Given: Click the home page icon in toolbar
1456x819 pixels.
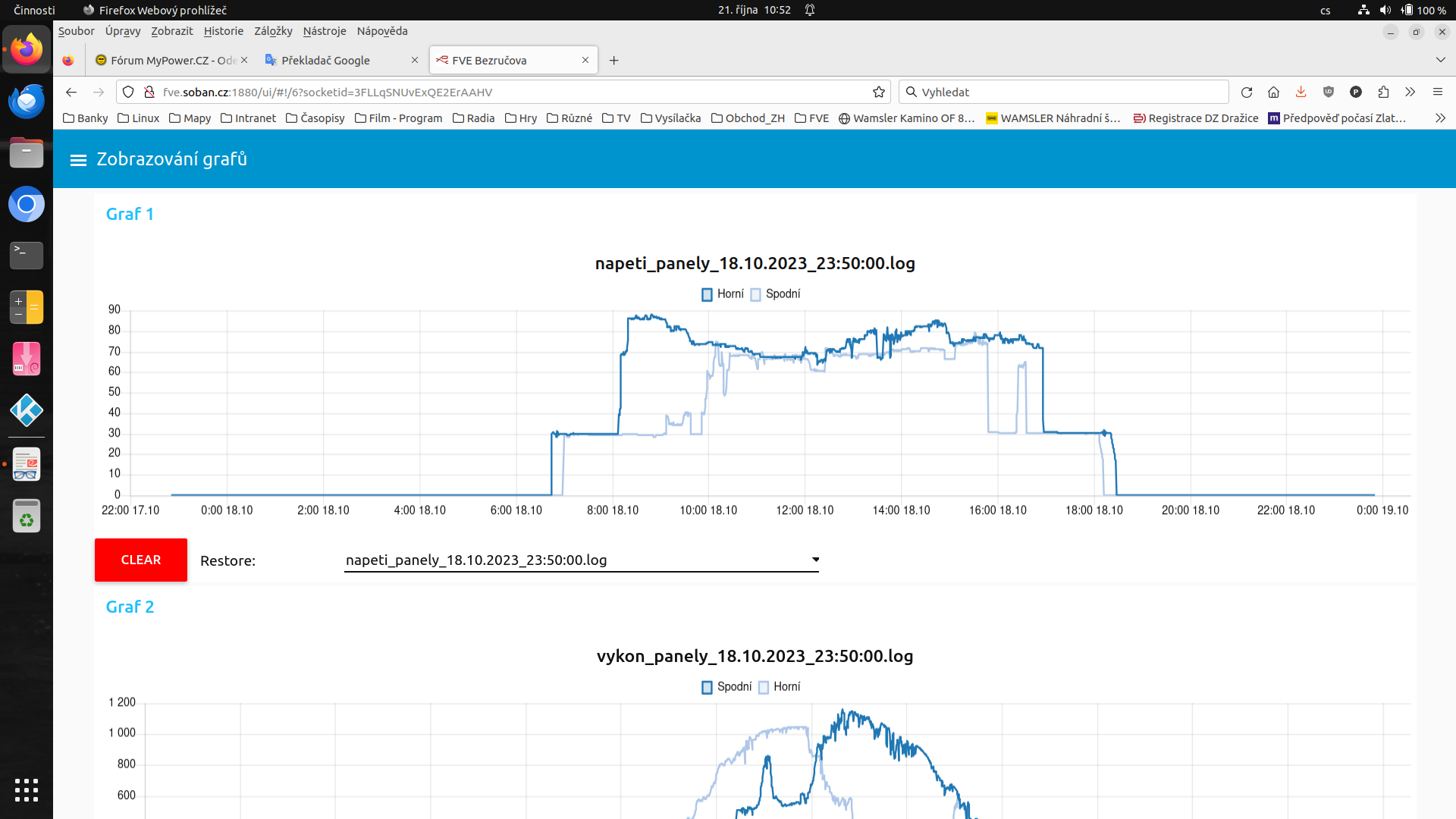Looking at the screenshot, I should 1273,93.
